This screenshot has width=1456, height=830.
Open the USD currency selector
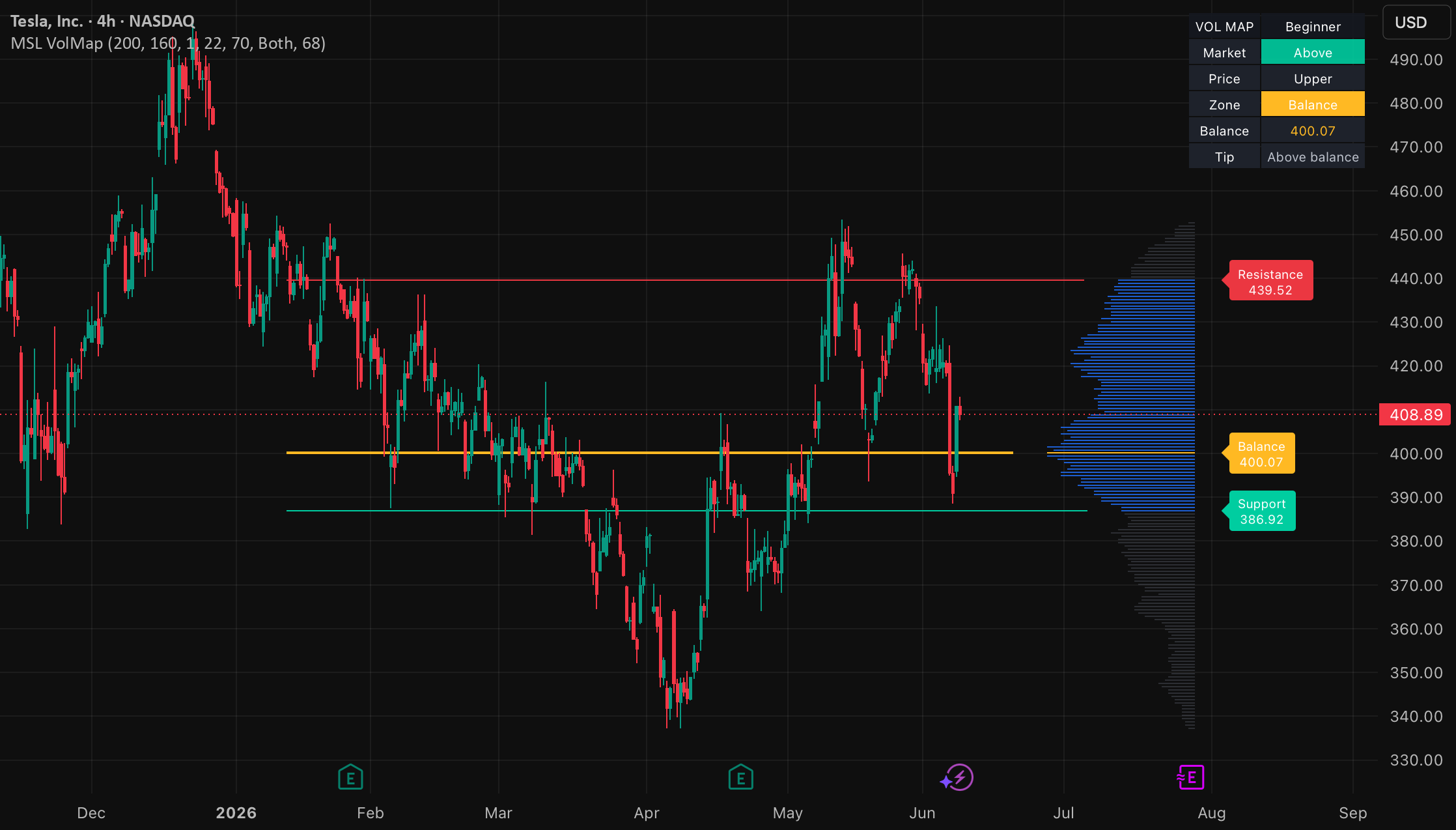click(1416, 23)
